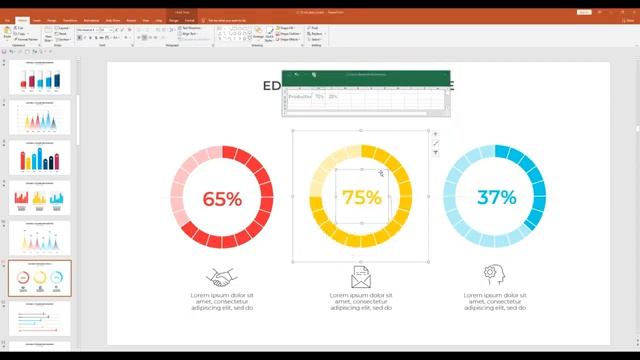Click the Cut command icon
The height and width of the screenshot is (360, 640).
(x=16, y=28)
